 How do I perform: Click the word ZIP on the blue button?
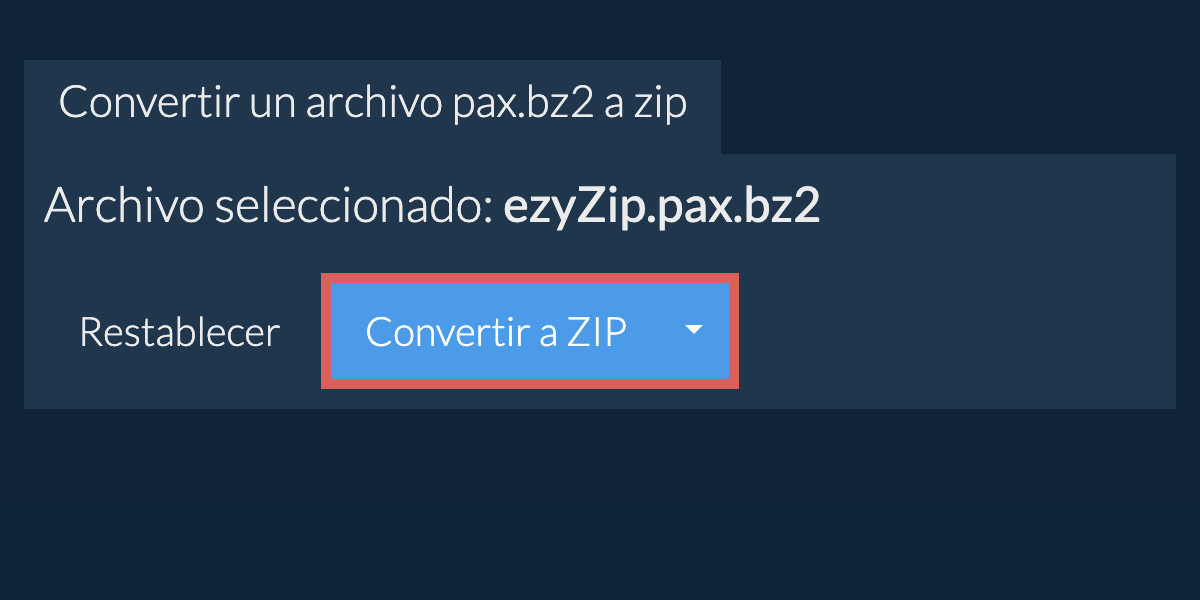[x=597, y=332]
